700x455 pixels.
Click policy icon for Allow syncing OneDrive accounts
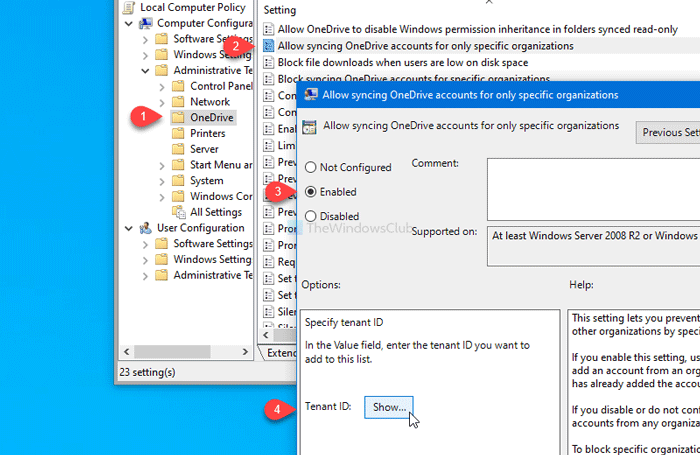pyautogui.click(x=268, y=46)
